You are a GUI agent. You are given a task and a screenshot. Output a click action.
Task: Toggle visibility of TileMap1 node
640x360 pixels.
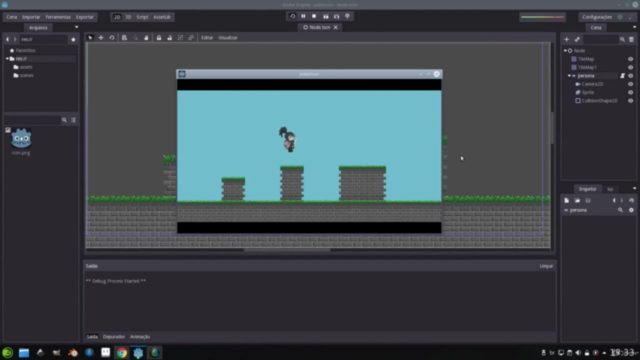tap(631, 67)
